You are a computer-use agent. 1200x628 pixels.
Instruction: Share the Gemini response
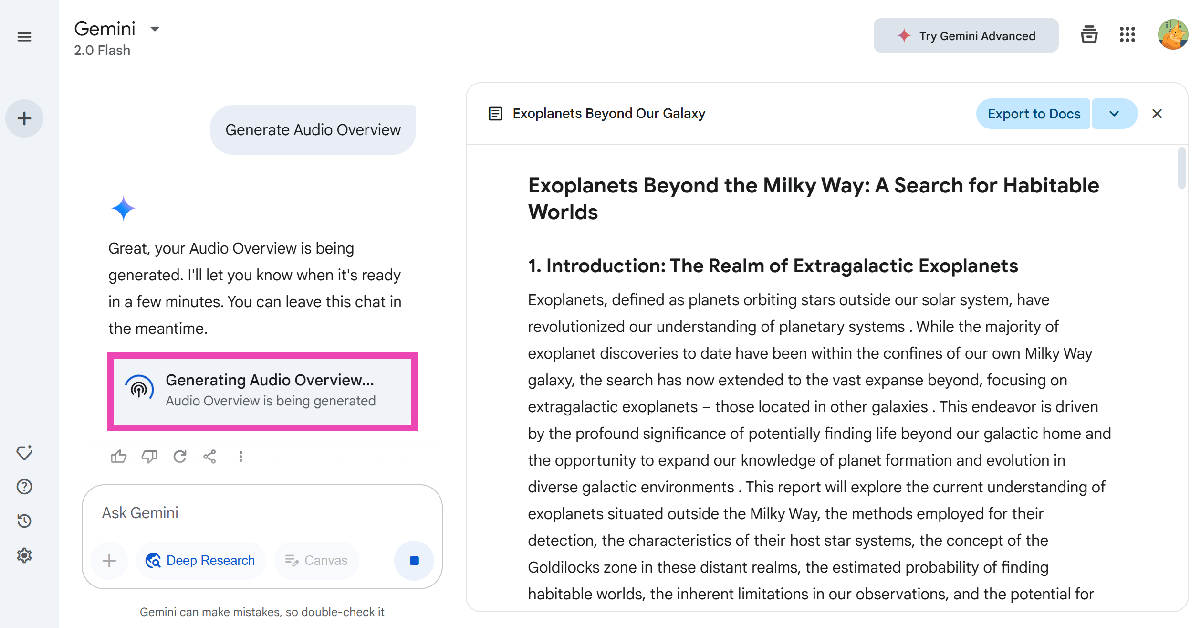tap(210, 456)
